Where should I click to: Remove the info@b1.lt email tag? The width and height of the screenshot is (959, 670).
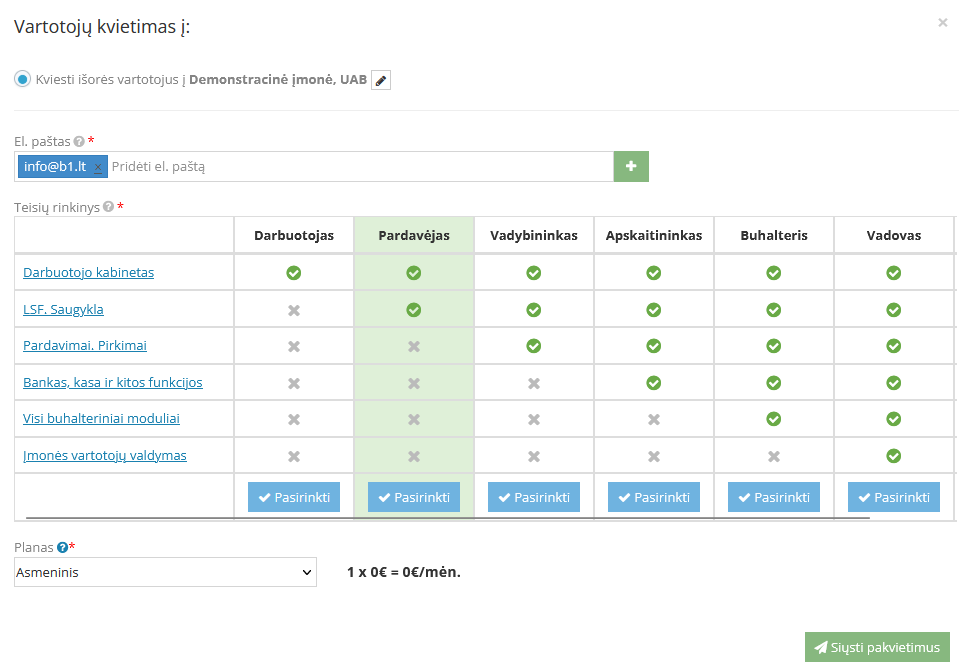click(97, 168)
